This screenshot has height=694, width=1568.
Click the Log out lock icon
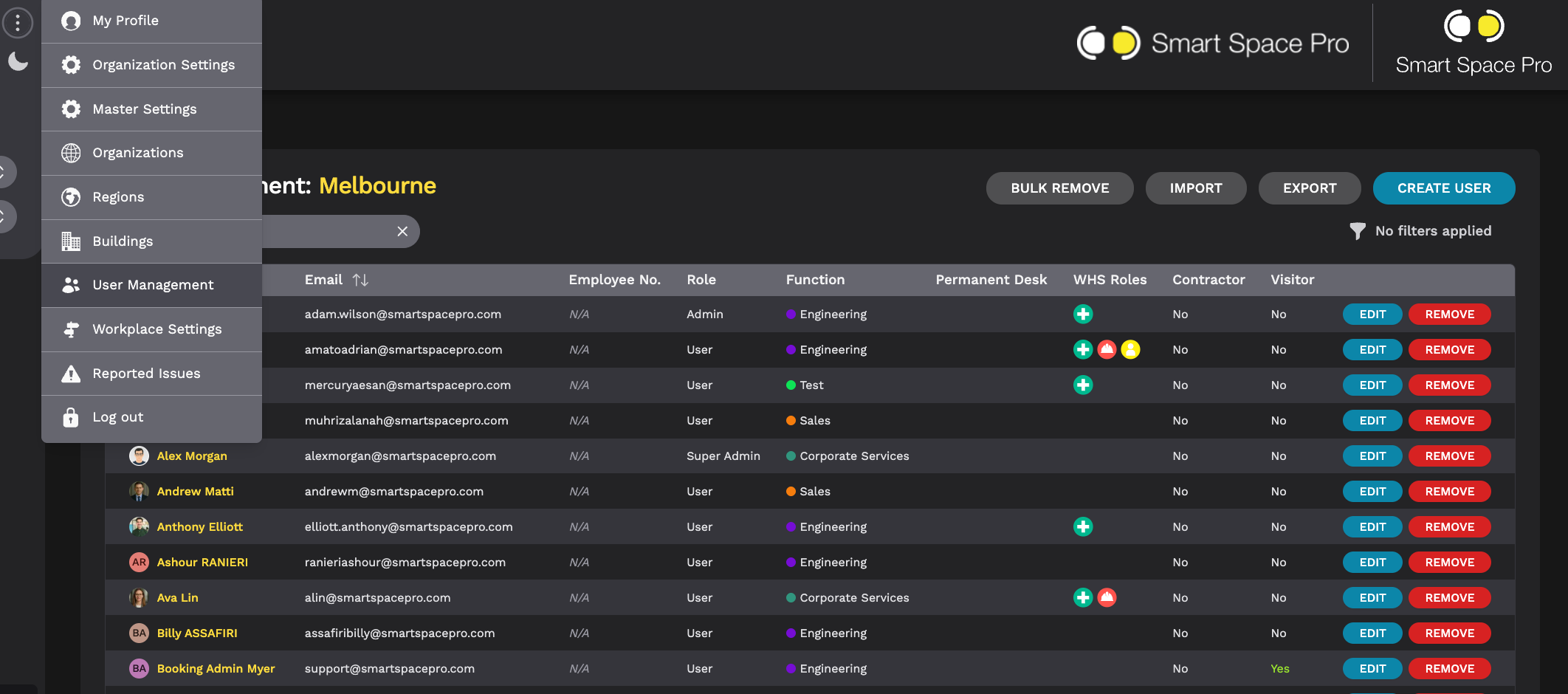coord(71,417)
